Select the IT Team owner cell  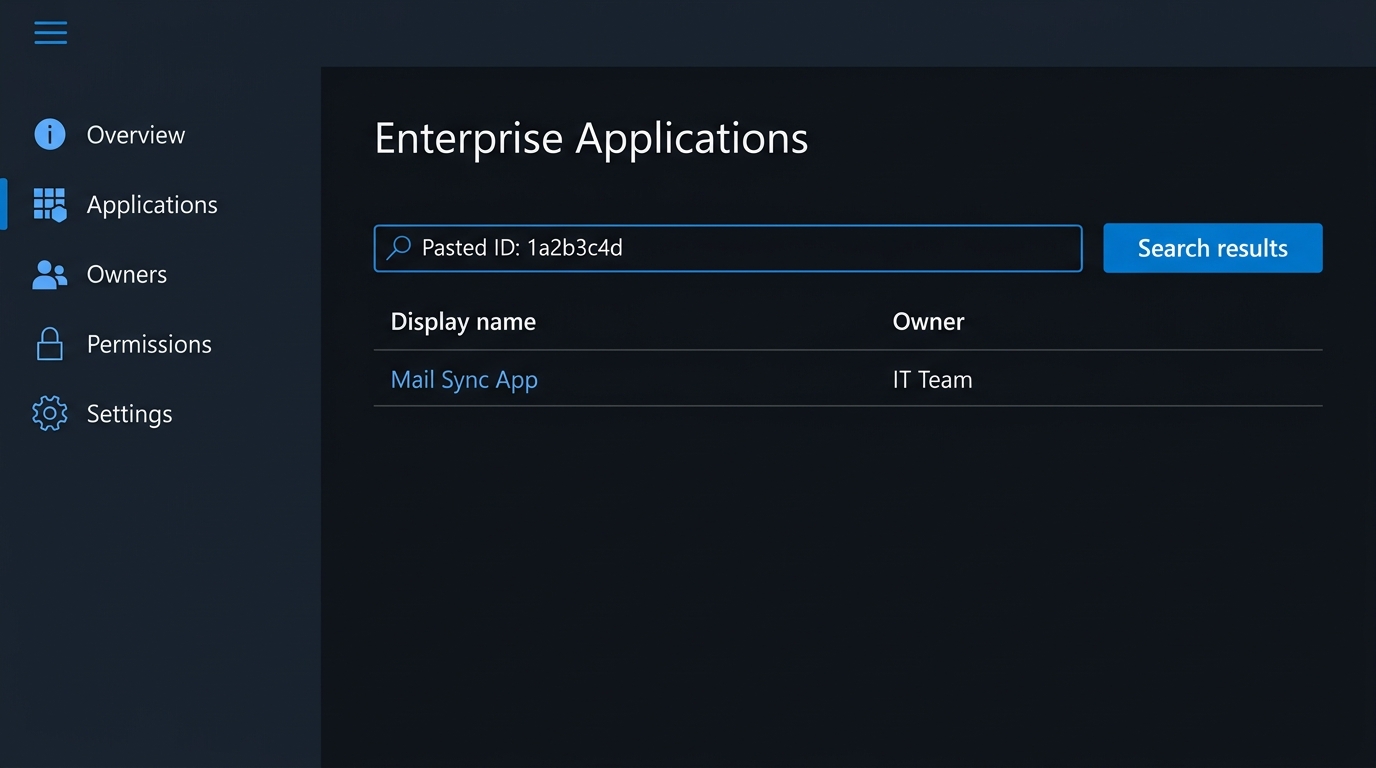click(932, 380)
